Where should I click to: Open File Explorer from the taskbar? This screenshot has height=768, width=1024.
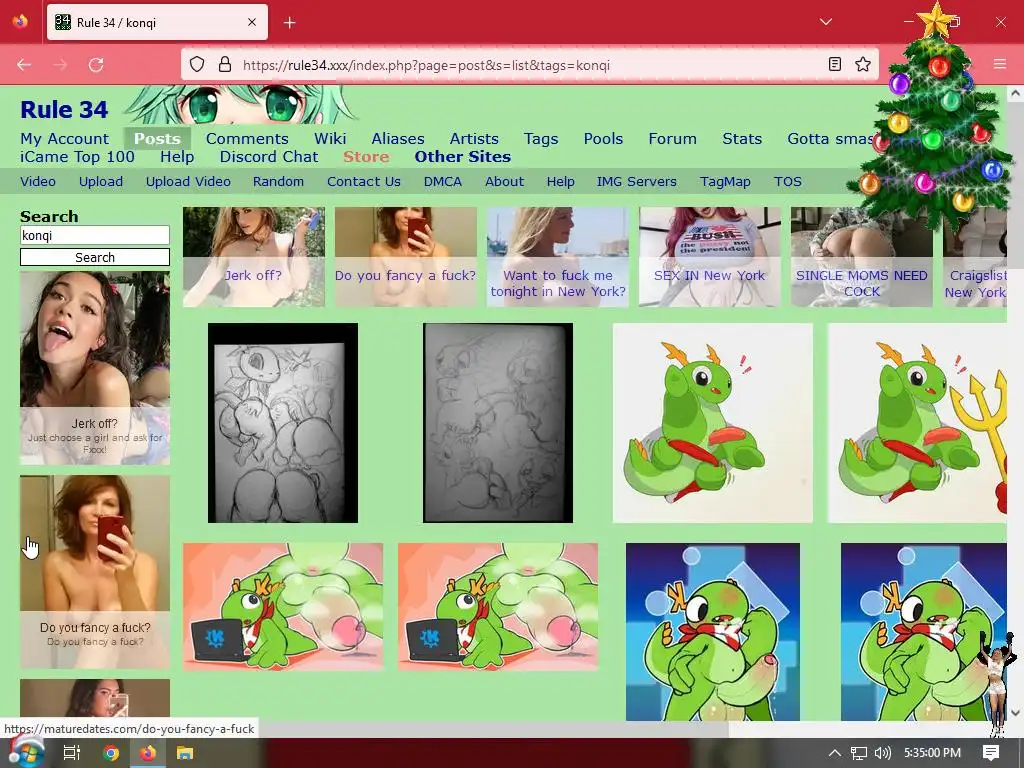click(185, 753)
